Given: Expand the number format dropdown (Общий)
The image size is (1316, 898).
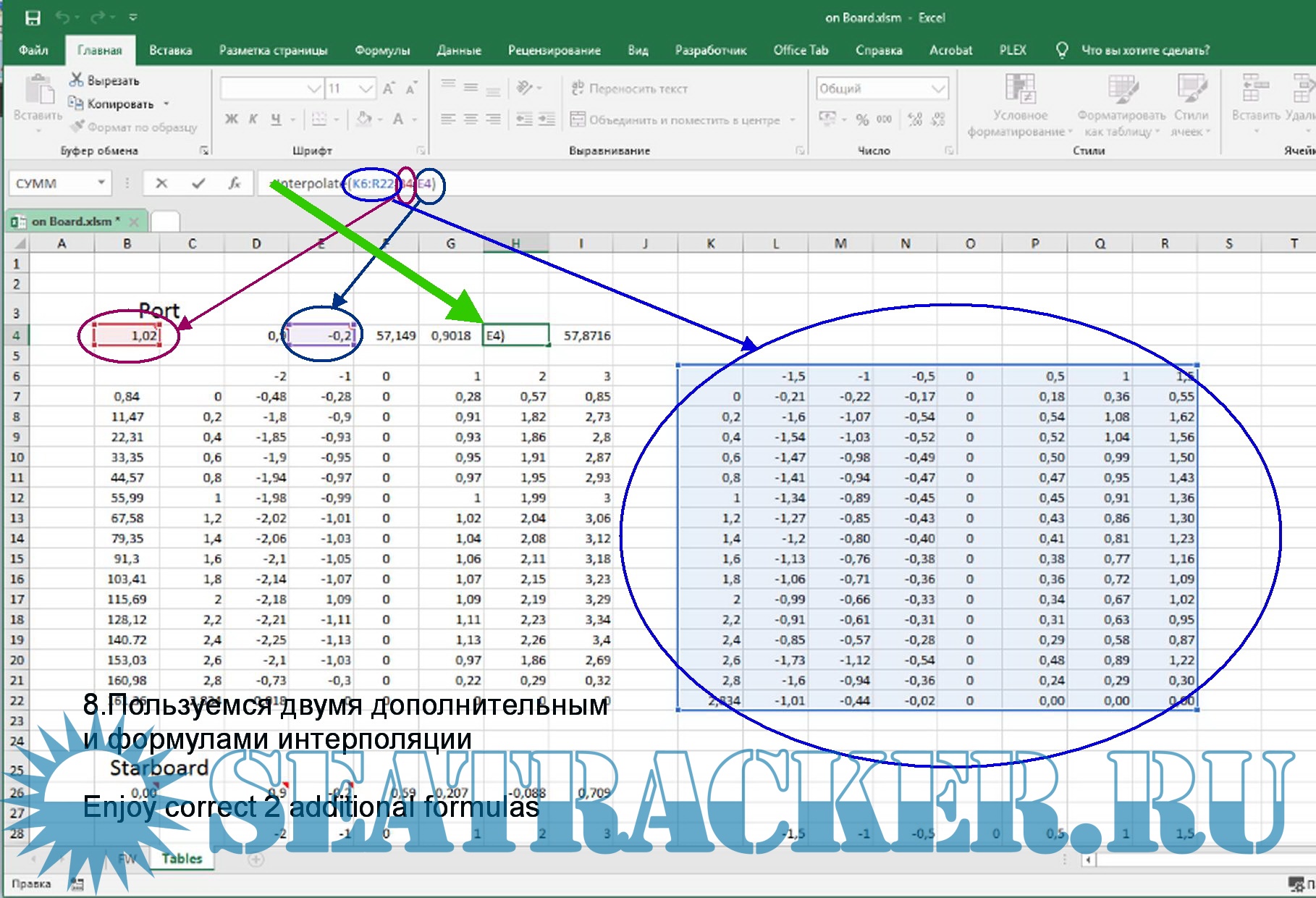Looking at the screenshot, I should pos(938,88).
